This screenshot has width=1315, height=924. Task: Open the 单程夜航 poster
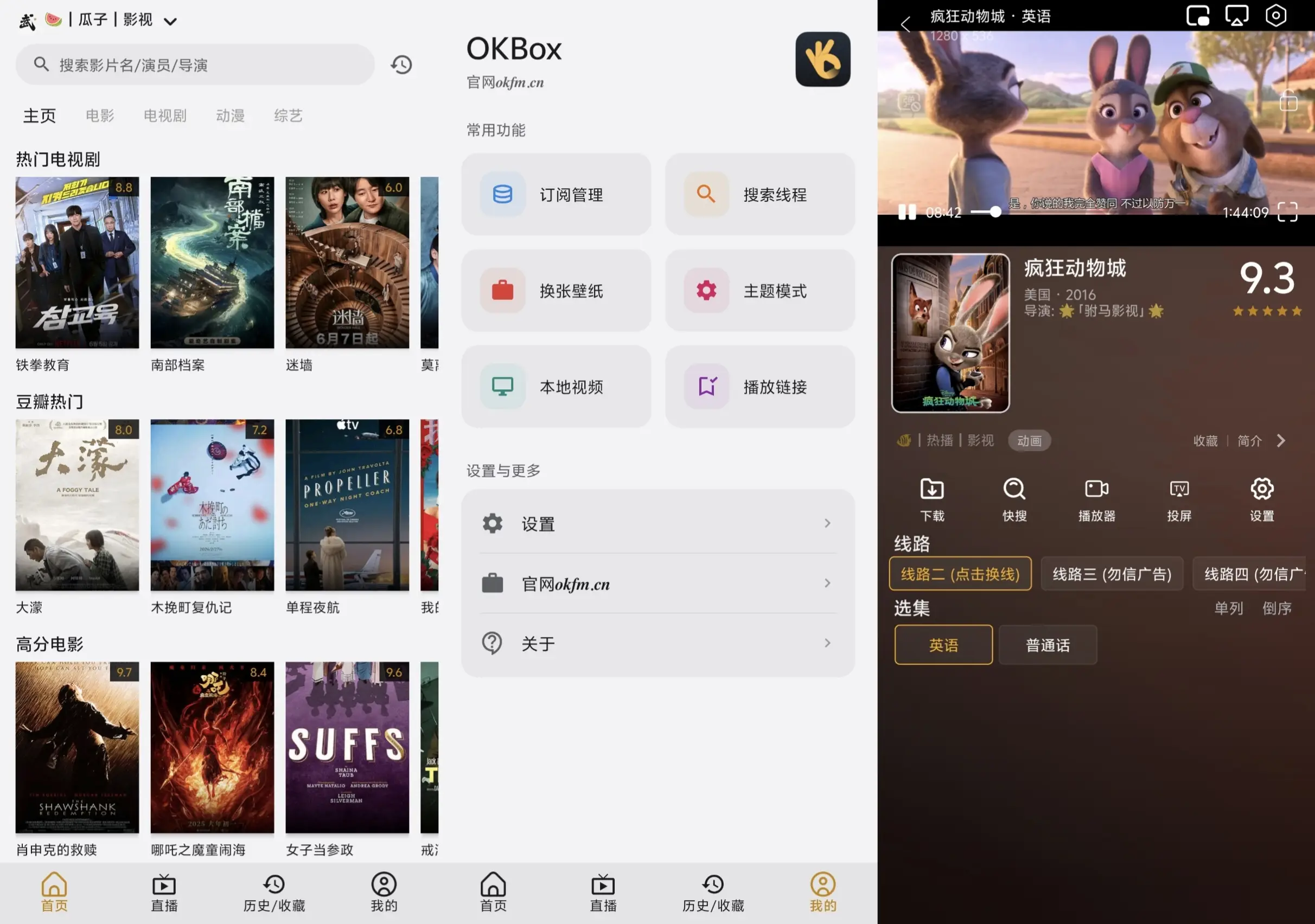click(348, 505)
